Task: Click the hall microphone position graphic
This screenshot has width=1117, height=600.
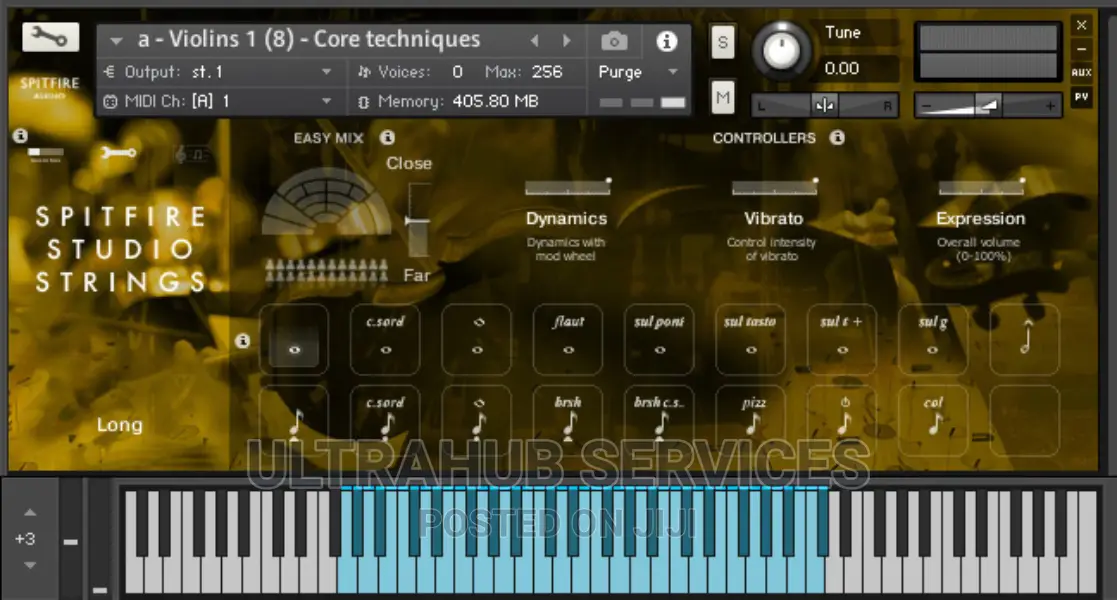Action: [x=326, y=201]
